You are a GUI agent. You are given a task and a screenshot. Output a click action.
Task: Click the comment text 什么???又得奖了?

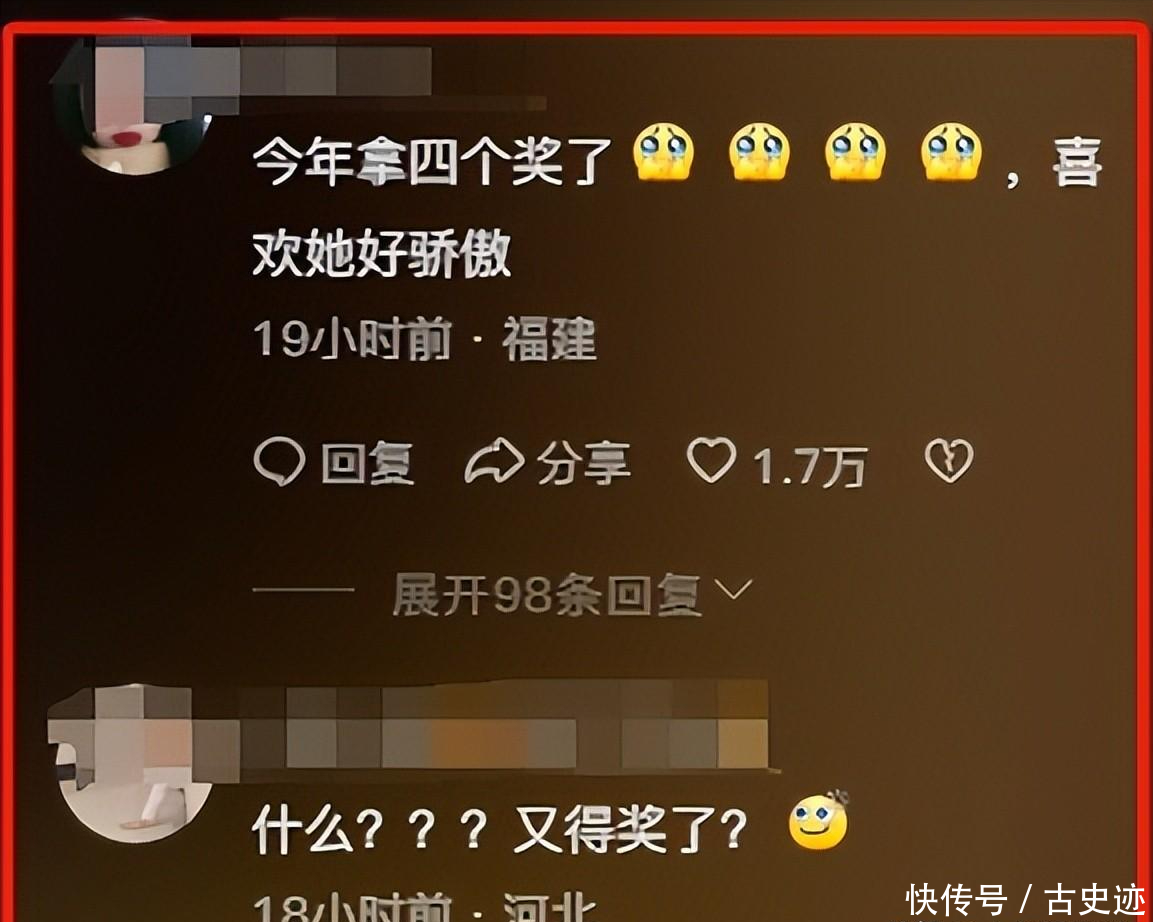[499, 829]
